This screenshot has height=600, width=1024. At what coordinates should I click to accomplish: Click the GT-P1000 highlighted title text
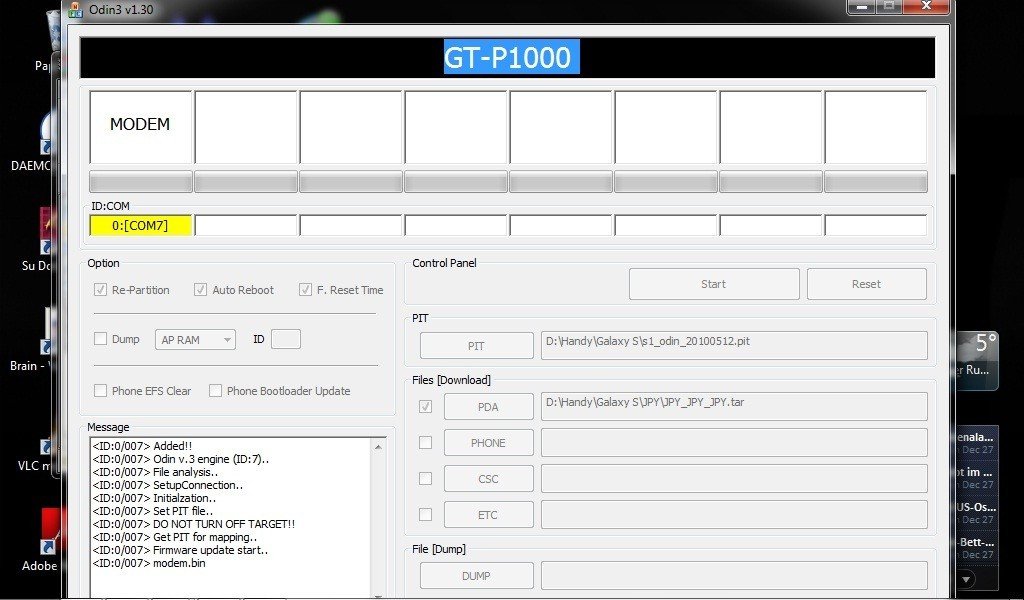tap(511, 57)
